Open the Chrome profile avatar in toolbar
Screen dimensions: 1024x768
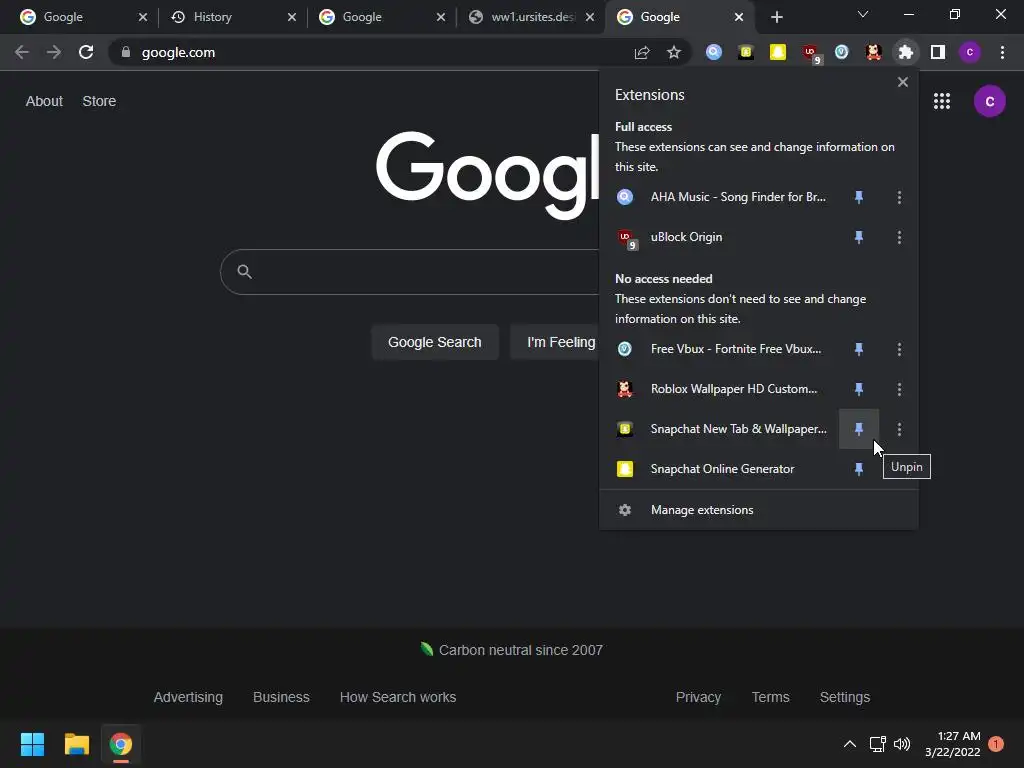point(970,52)
